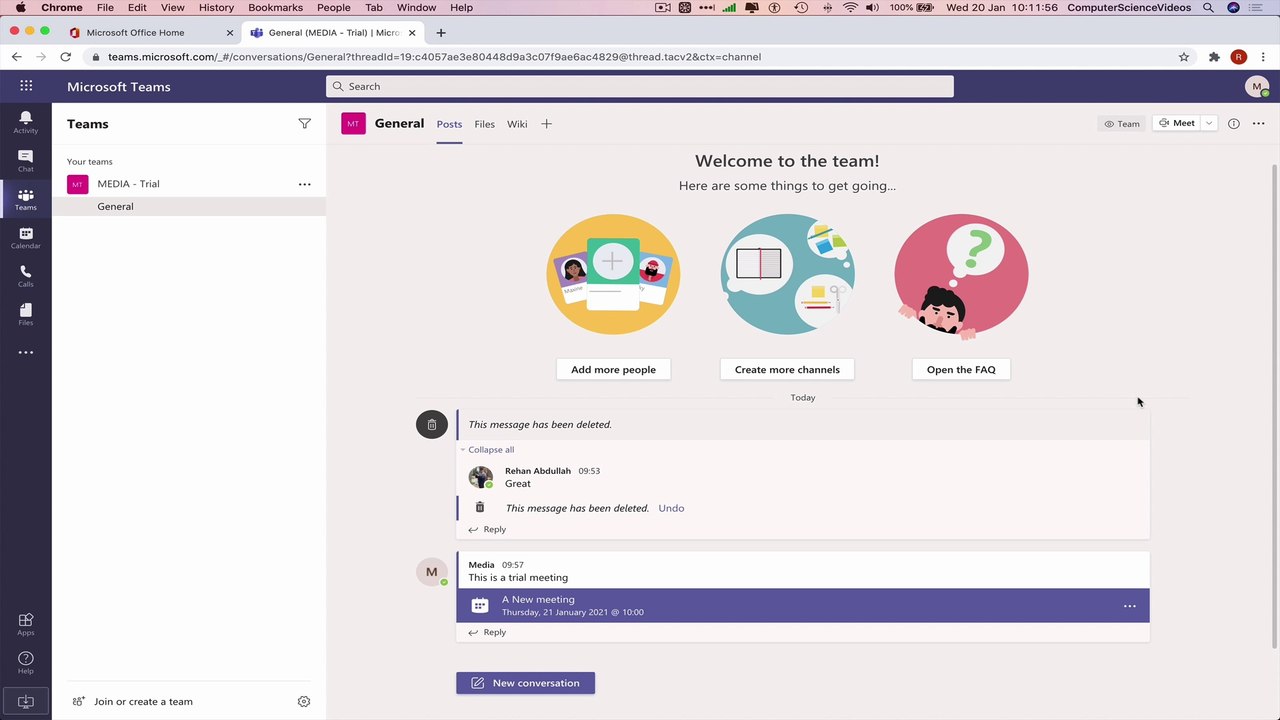Viewport: 1280px width, 720px height.
Task: Open Meet dropdown arrow
Action: click(1209, 123)
